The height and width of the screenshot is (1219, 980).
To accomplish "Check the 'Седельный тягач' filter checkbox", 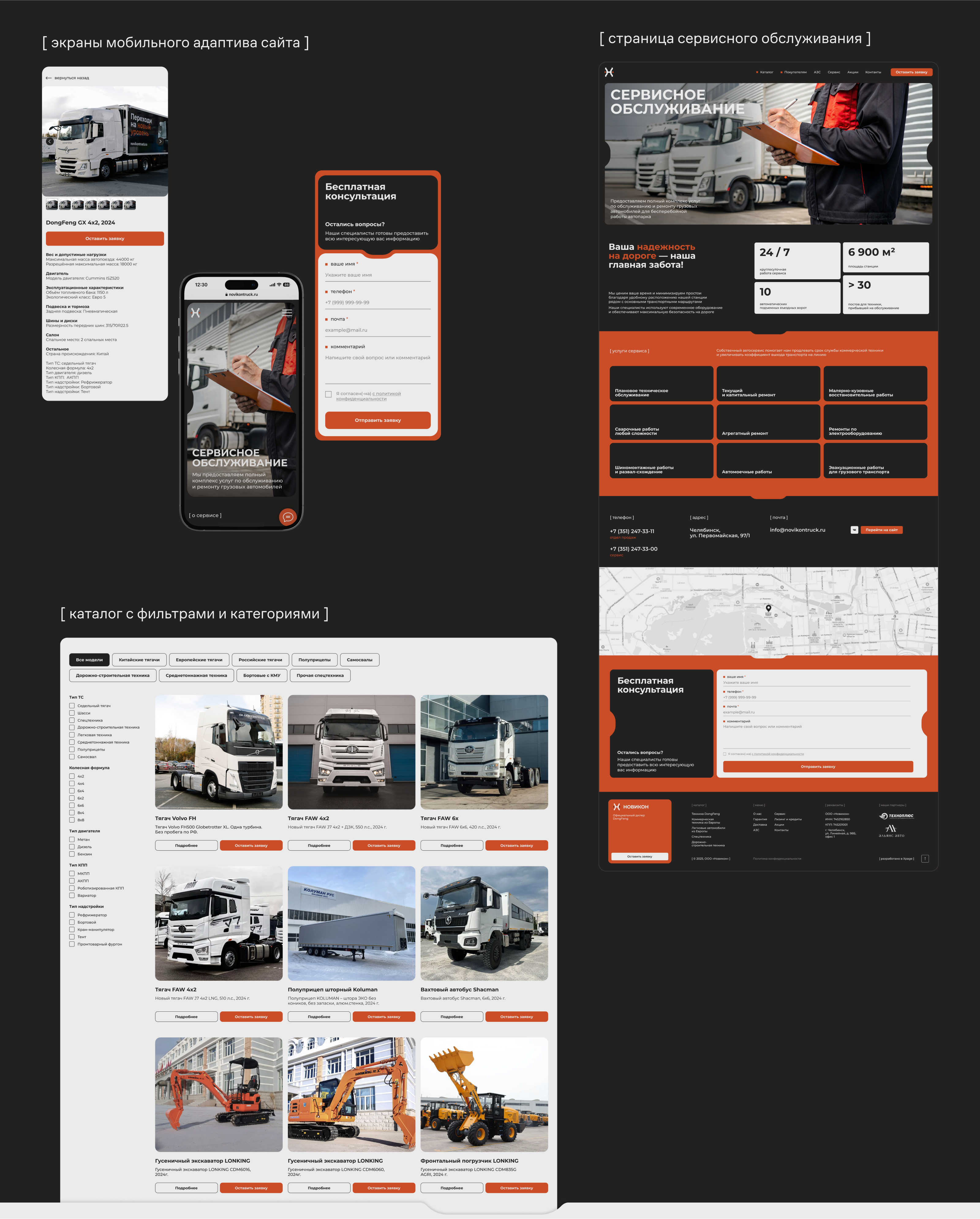I will (x=72, y=705).
